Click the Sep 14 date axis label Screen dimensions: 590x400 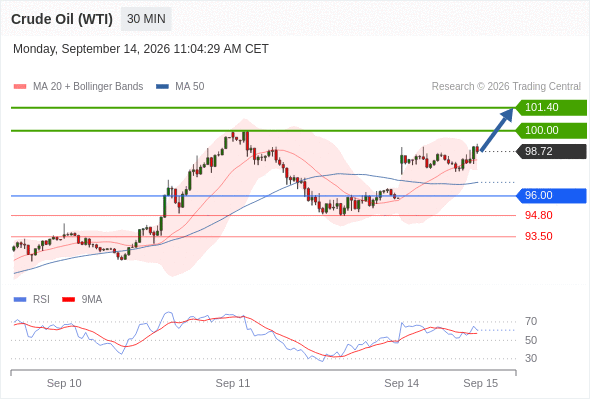coord(401,383)
